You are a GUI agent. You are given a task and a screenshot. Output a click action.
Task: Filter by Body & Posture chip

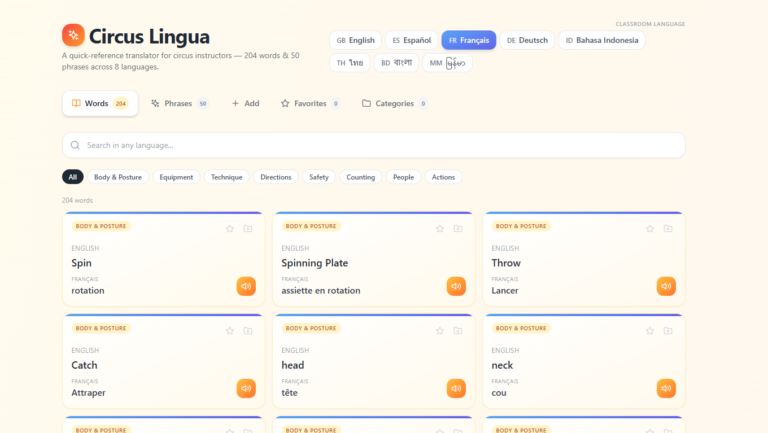[x=118, y=177]
